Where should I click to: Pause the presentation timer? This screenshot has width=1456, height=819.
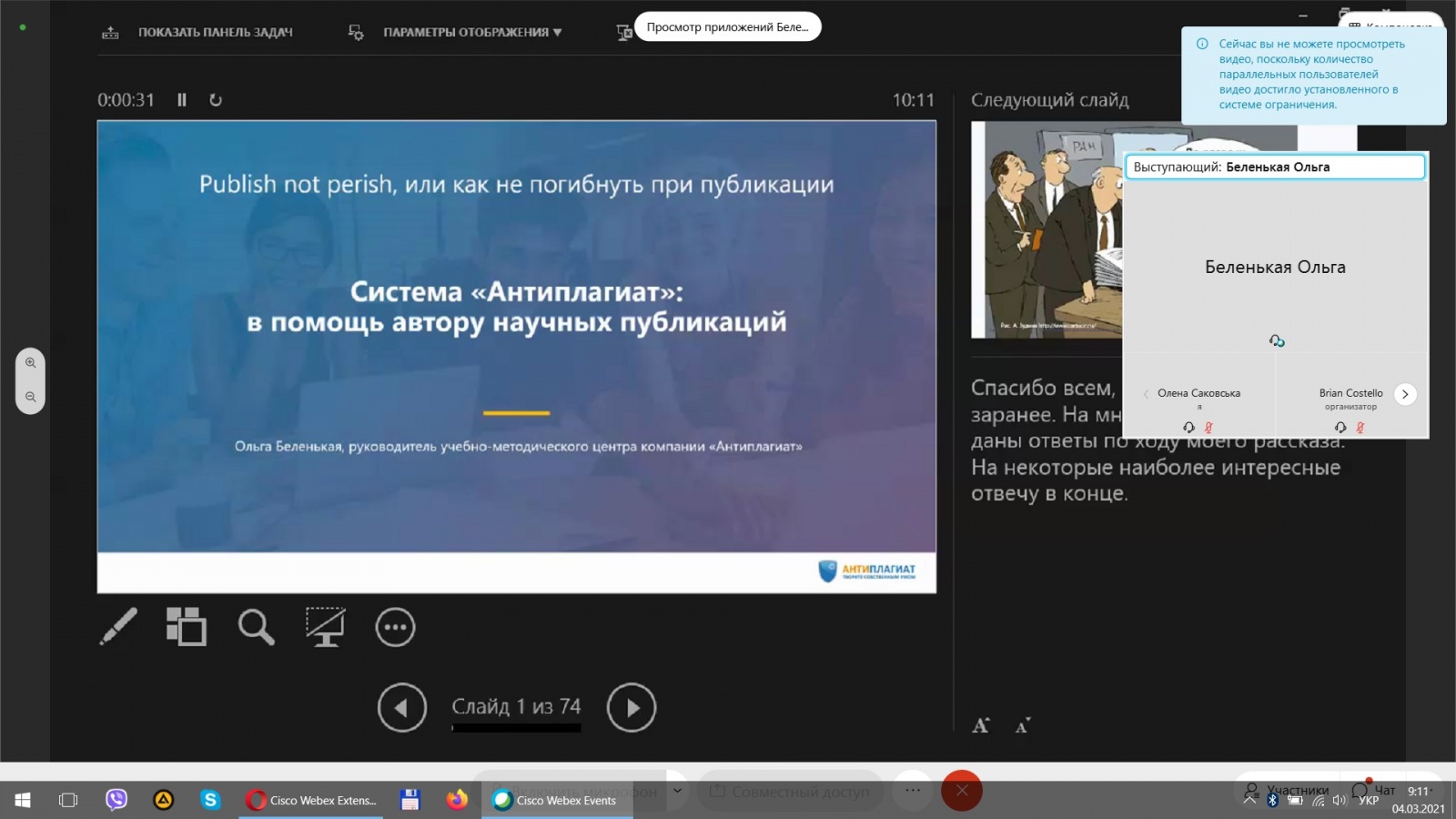(182, 100)
